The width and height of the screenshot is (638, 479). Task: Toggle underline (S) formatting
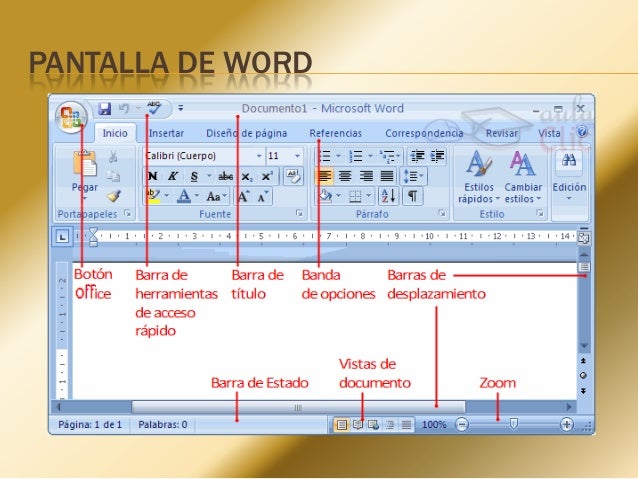tap(194, 176)
